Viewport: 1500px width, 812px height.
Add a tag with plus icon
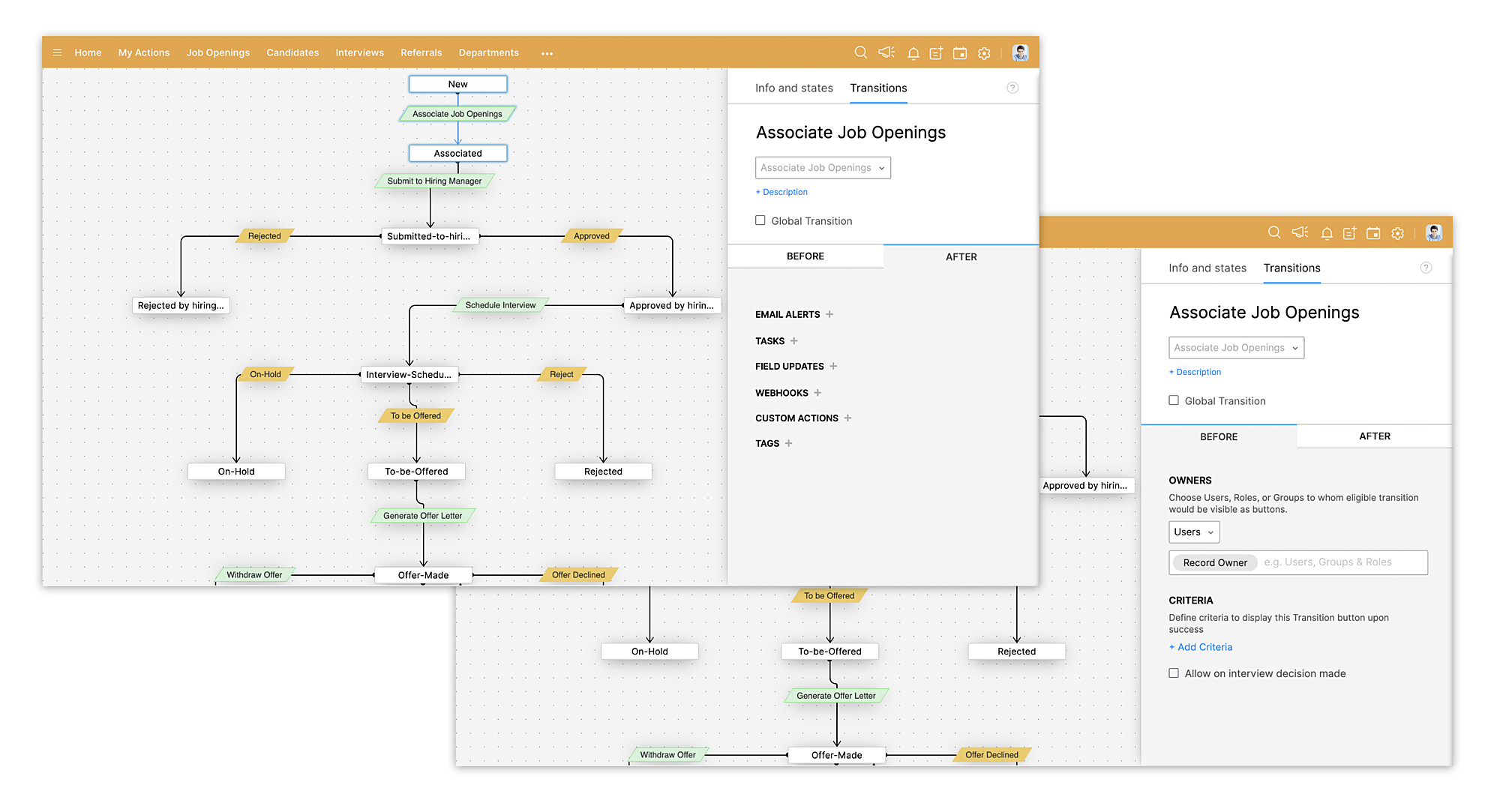pyautogui.click(x=788, y=443)
